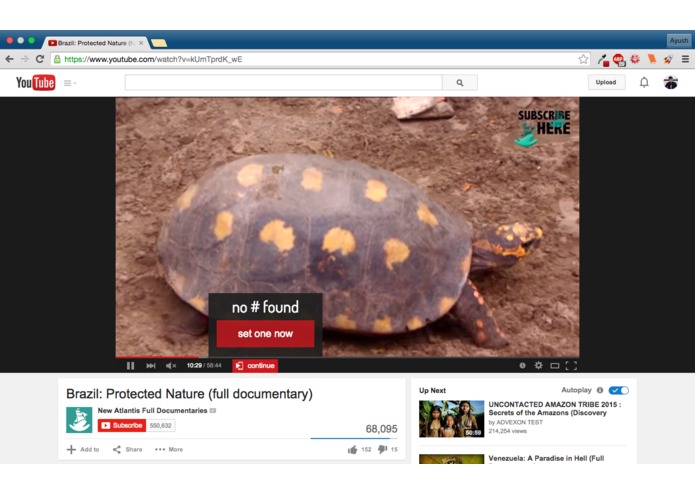Screen dimensions: 695x494
Task: Open video settings gear
Action: (539, 366)
